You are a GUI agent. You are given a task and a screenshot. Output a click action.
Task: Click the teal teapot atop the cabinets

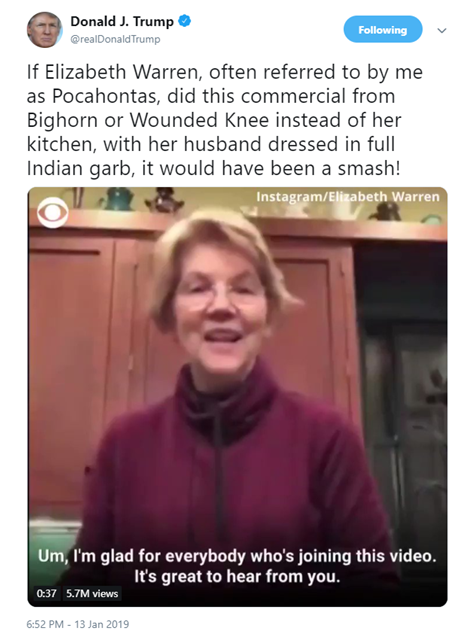118,199
